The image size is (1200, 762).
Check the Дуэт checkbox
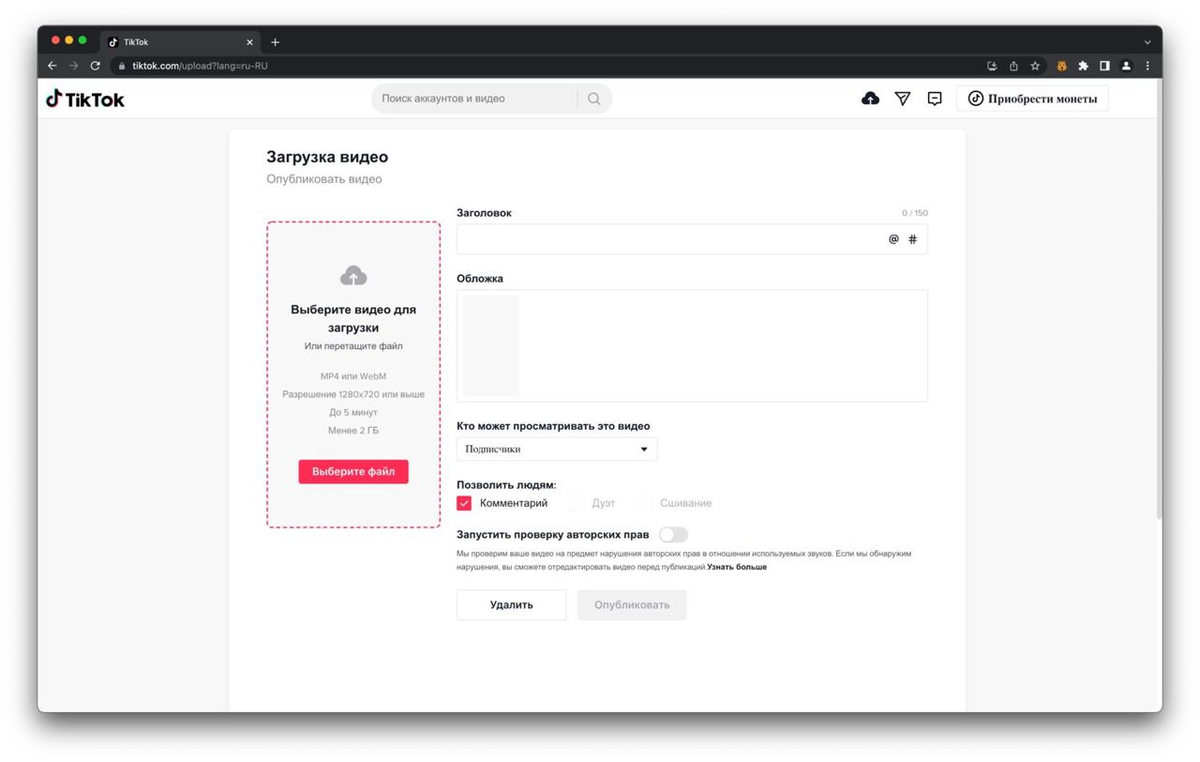point(576,503)
